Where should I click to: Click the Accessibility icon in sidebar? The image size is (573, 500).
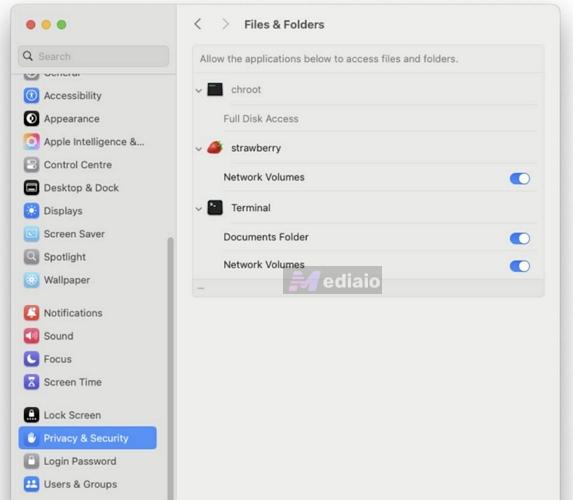click(x=31, y=95)
